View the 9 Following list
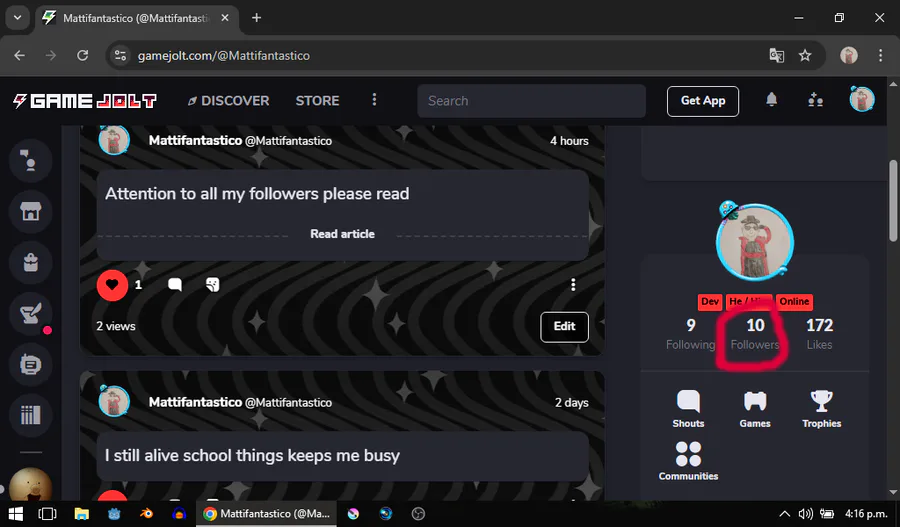Image resolution: width=900 pixels, height=527 pixels. click(690, 334)
